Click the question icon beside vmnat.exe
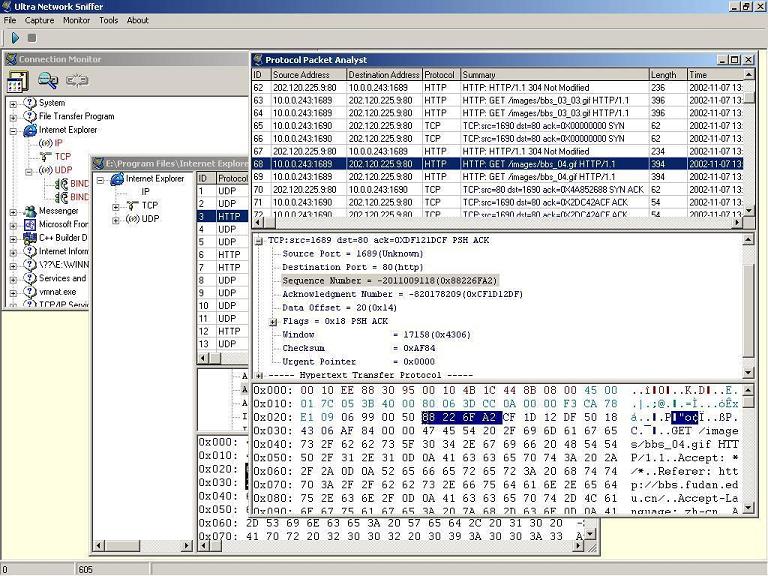Viewport: 768px width, 576px height. pos(30,292)
